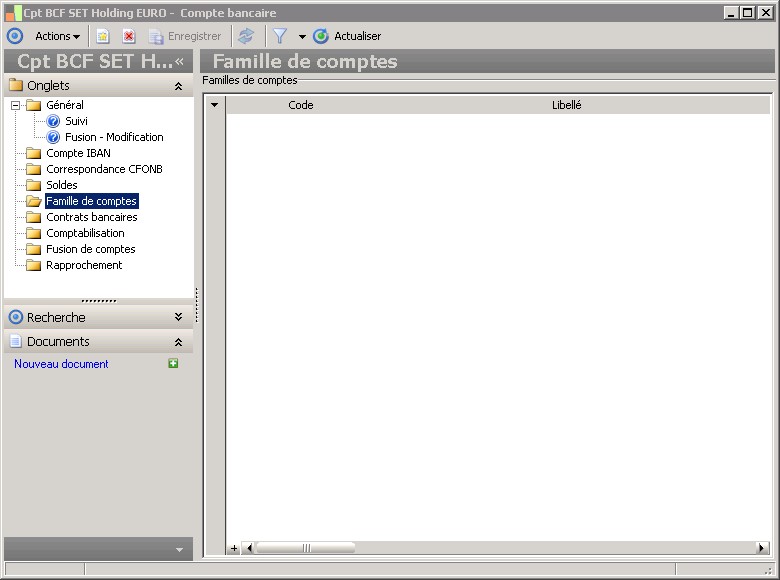The height and width of the screenshot is (580, 780).
Task: Open the Actions dropdown menu
Action: pyautogui.click(x=58, y=36)
